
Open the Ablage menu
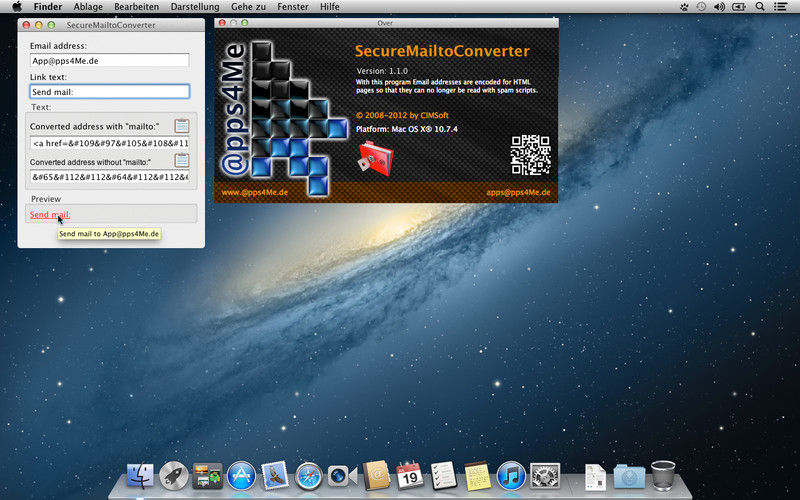[x=88, y=7]
